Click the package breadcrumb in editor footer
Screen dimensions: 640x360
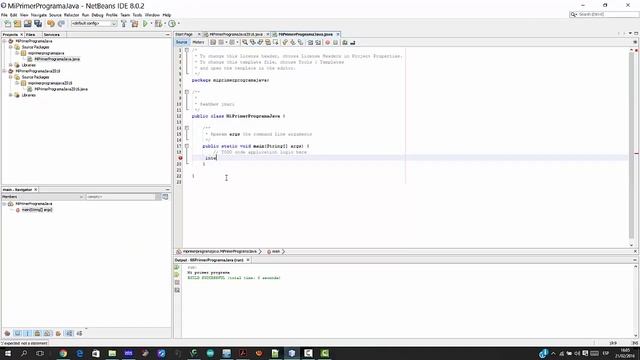(219, 251)
